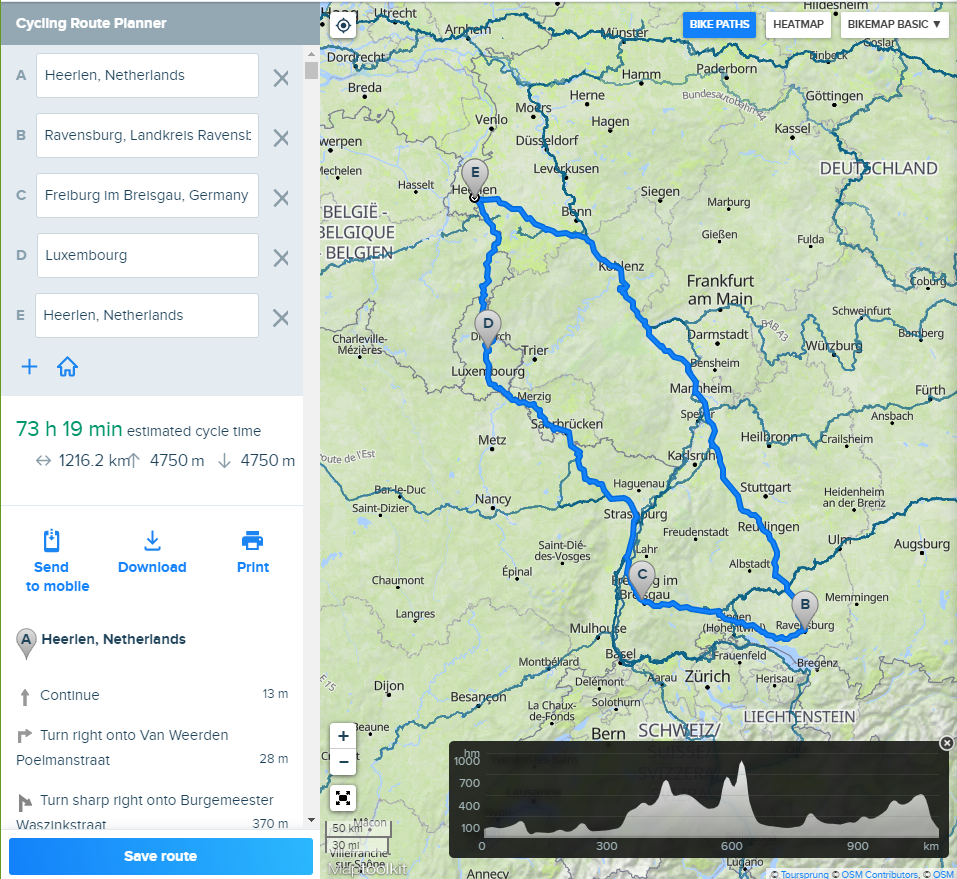Screen dimensions: 957x879
Task: Toggle the Heatmap layer
Action: tap(798, 25)
